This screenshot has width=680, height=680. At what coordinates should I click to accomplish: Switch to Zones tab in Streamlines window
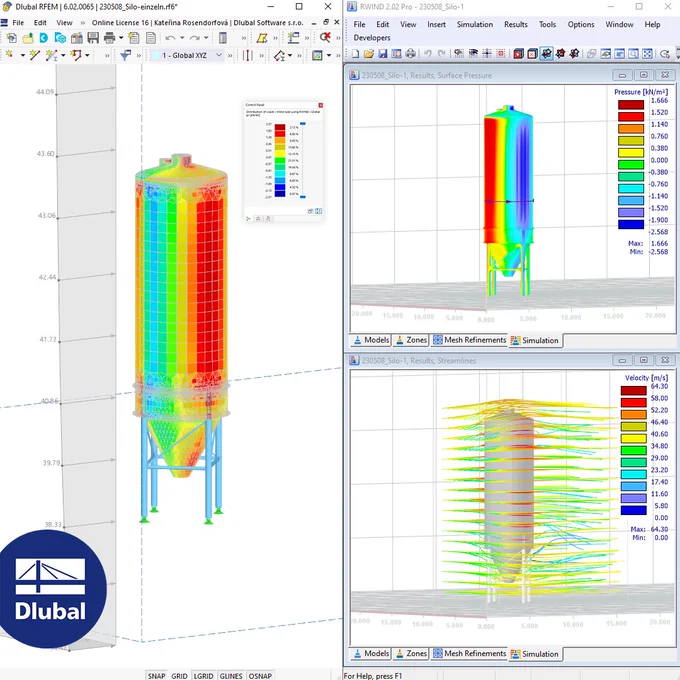click(x=411, y=654)
